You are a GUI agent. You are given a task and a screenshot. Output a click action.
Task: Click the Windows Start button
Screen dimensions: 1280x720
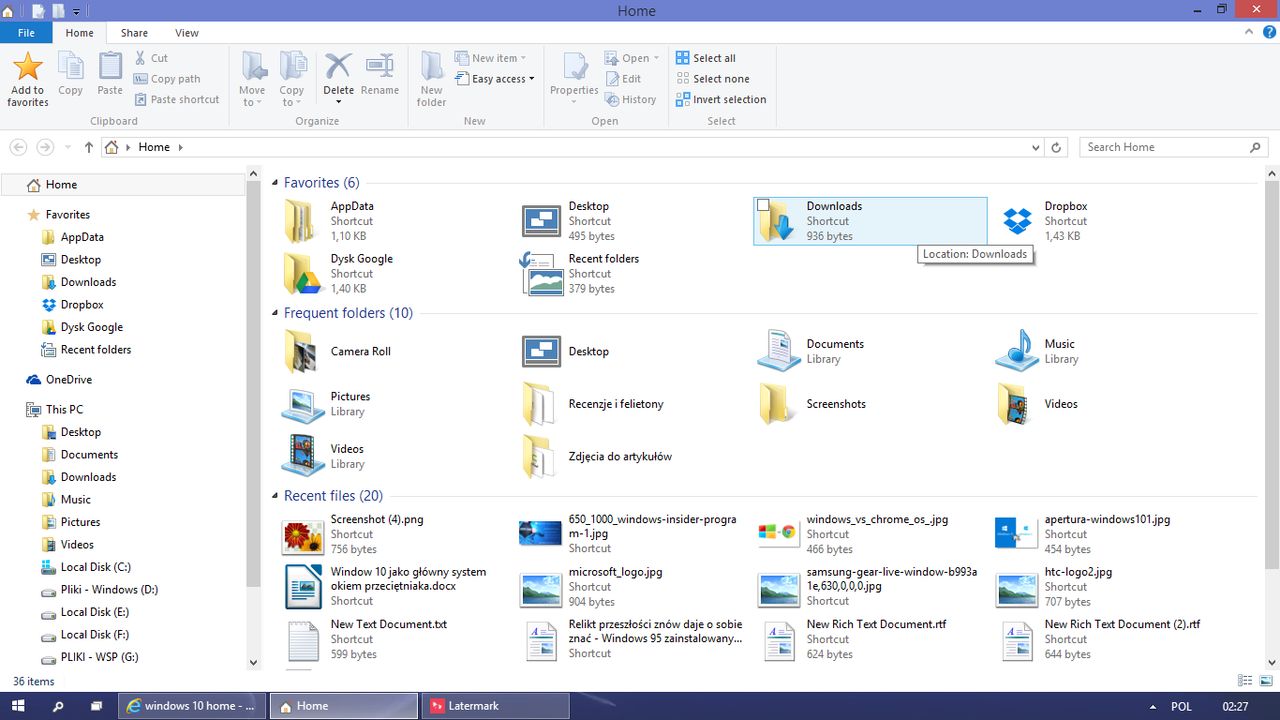coord(18,706)
